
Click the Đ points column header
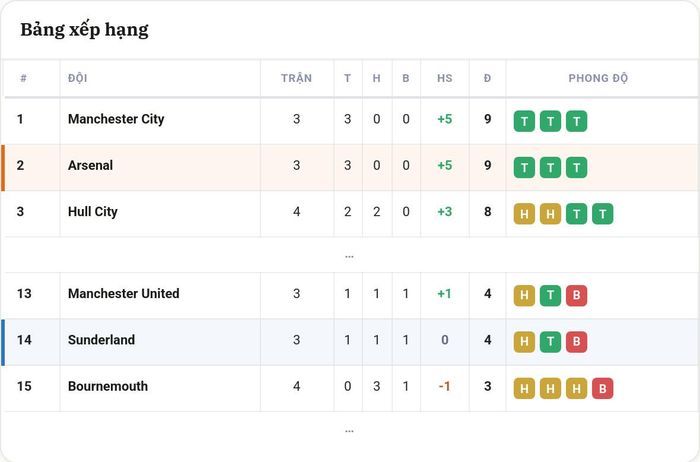(x=487, y=78)
